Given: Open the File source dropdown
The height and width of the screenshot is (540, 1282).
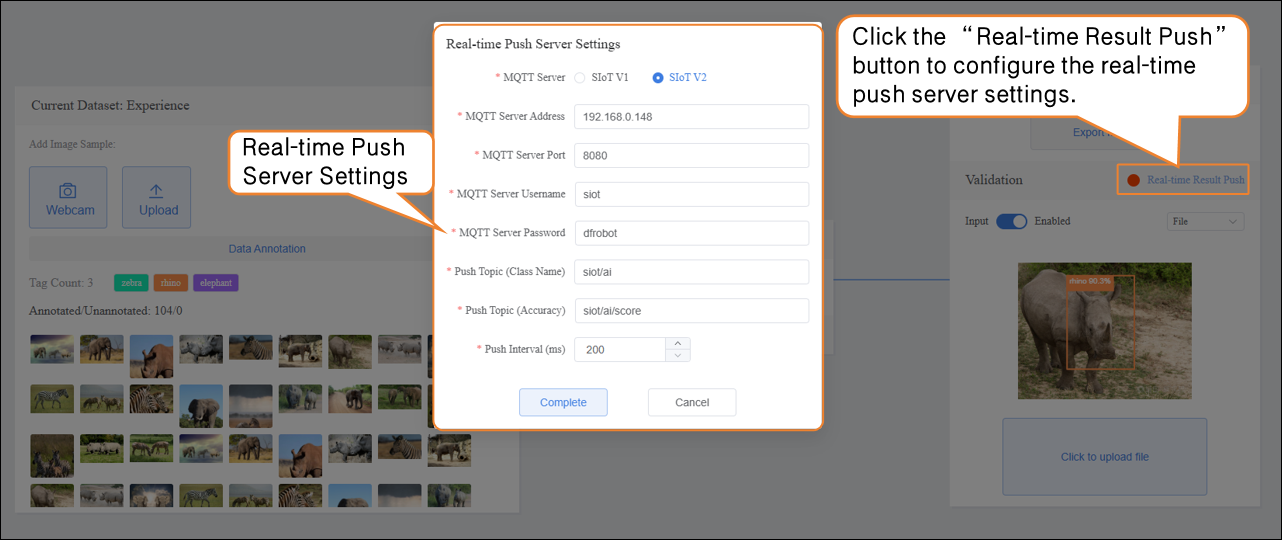Looking at the screenshot, I should tap(1205, 221).
